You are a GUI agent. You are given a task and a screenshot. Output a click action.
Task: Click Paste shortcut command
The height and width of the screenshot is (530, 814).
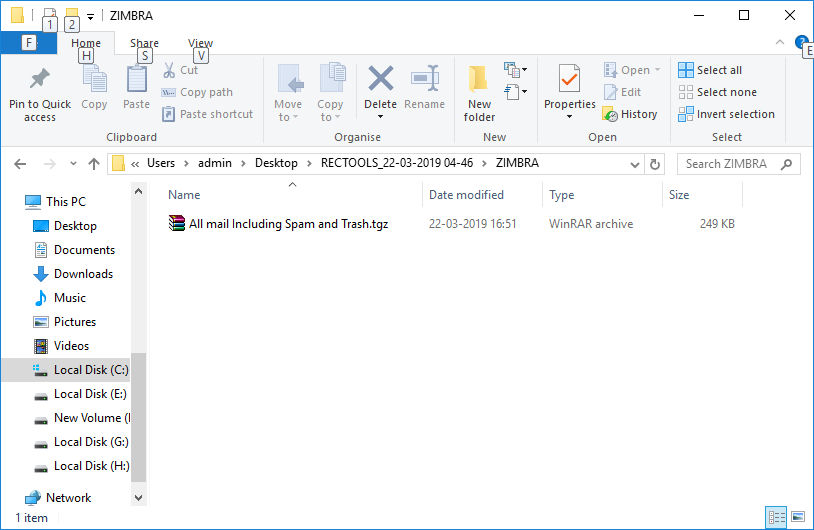pos(207,114)
